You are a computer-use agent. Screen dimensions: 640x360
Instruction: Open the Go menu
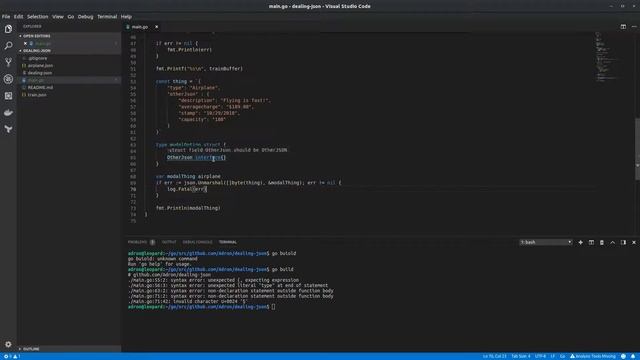pyautogui.click(x=71, y=17)
